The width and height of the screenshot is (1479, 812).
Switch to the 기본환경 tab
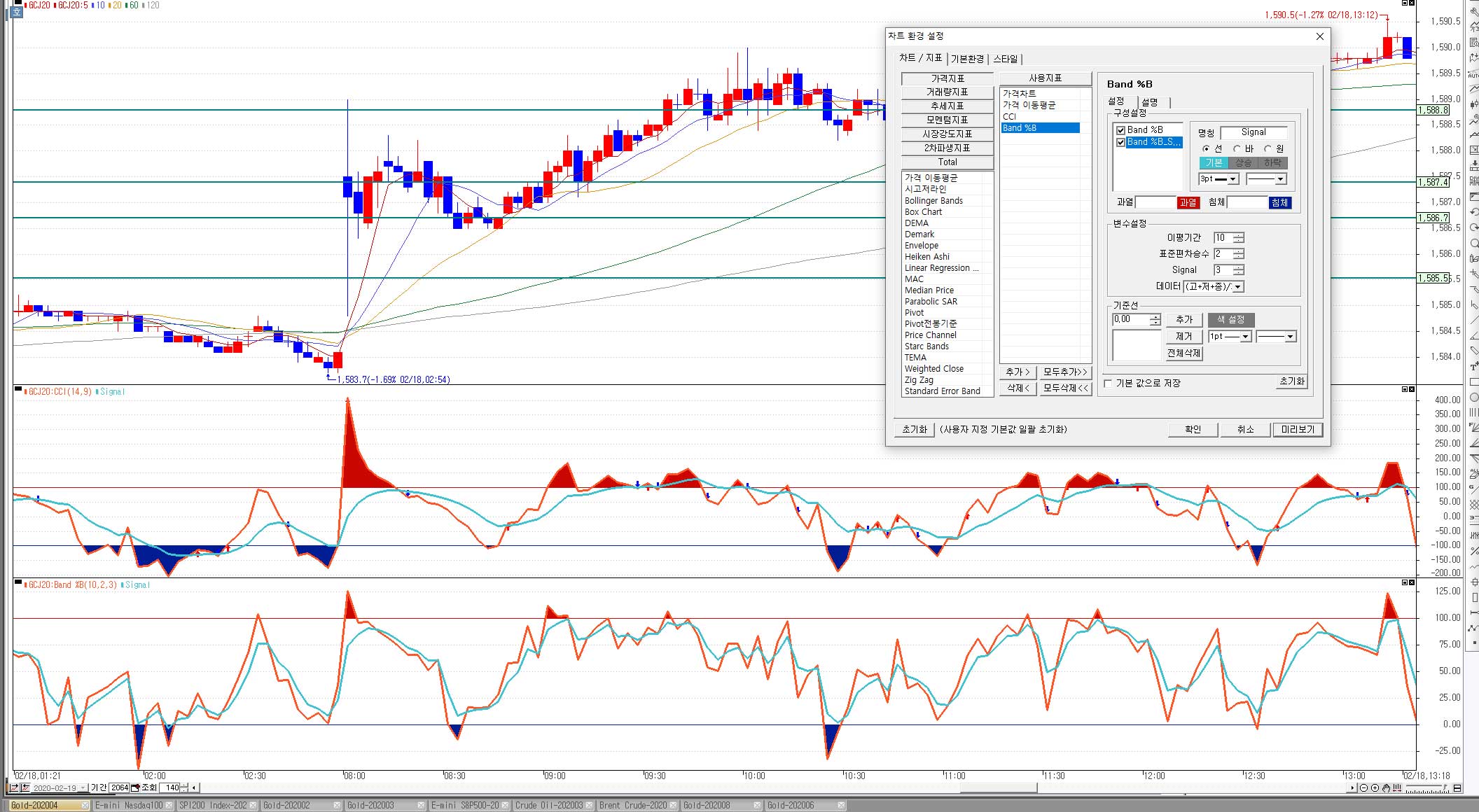click(967, 59)
